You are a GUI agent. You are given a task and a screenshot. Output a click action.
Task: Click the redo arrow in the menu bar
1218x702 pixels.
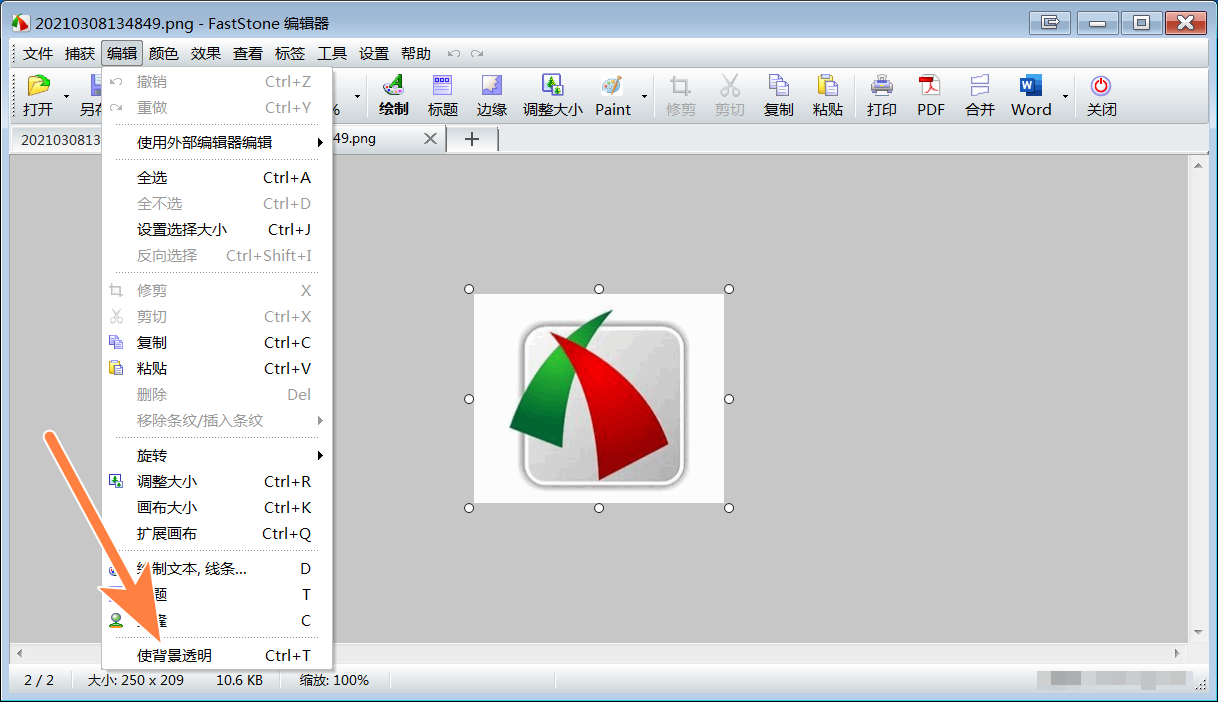click(x=477, y=54)
